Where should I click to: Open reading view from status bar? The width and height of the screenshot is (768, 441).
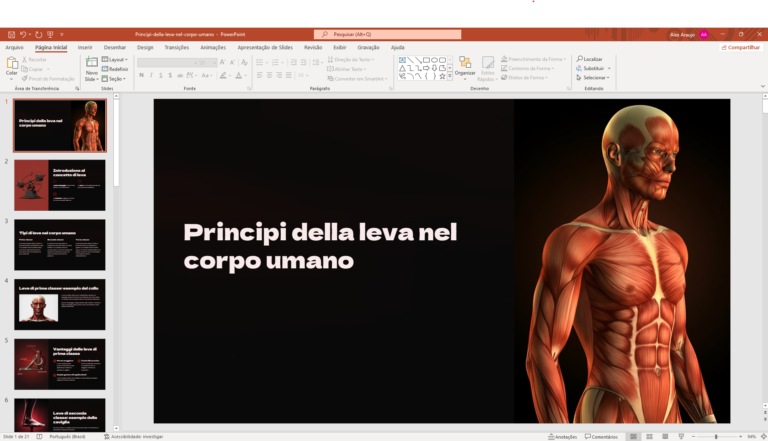[x=668, y=437]
